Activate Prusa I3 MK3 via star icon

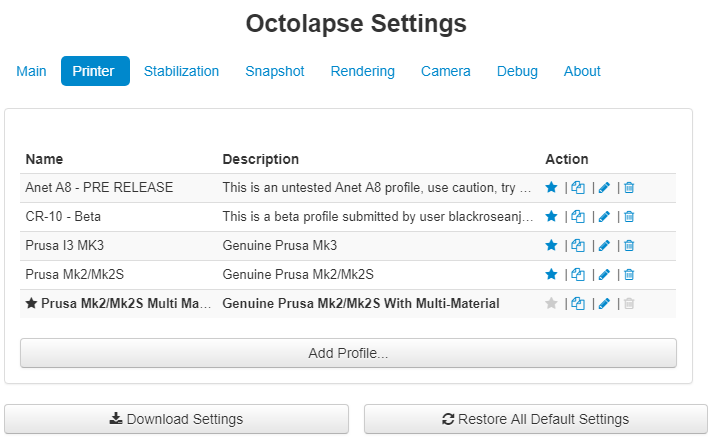tap(552, 245)
